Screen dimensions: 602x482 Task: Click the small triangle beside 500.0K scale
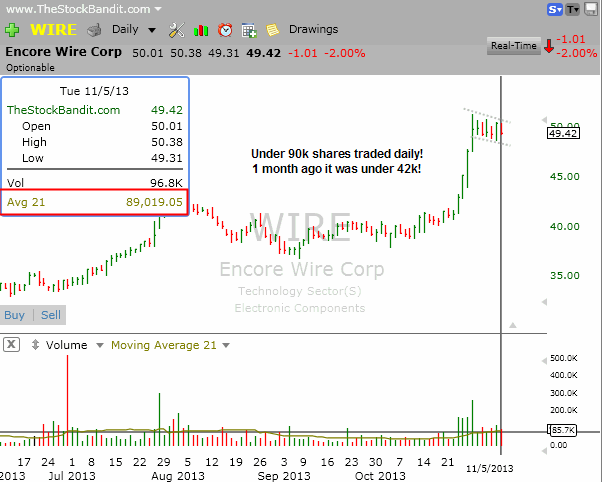[x=544, y=360]
